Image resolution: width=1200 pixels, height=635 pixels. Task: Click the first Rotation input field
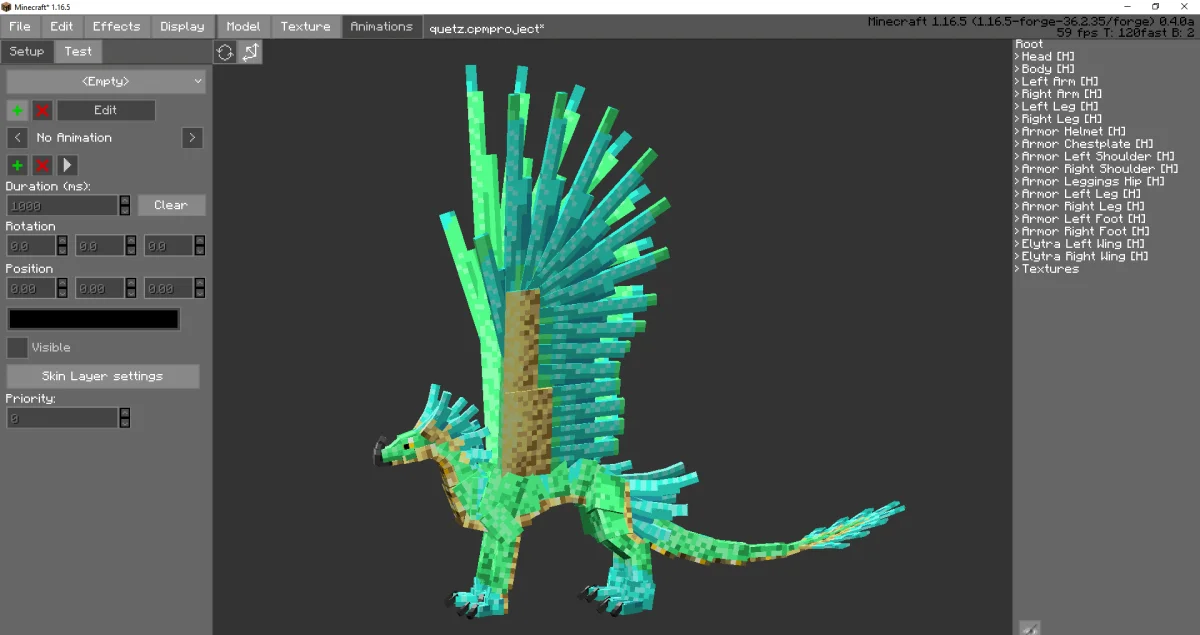tap(31, 245)
